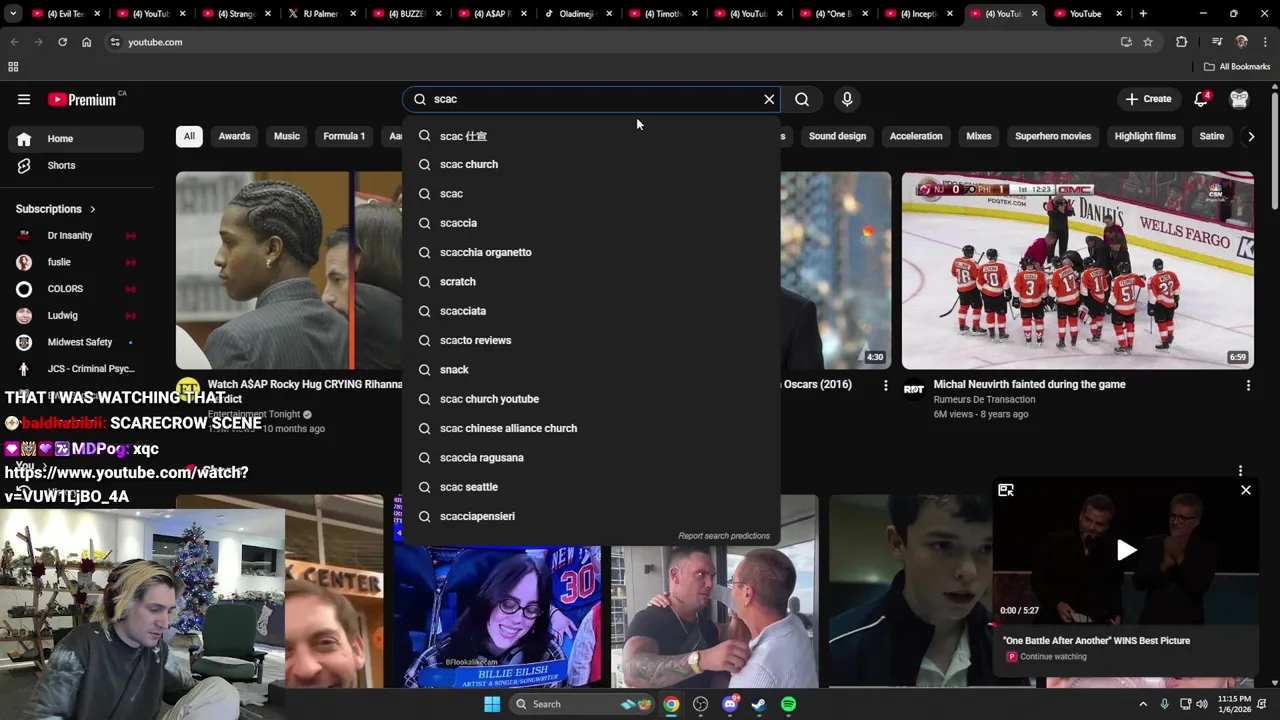Choose the 'scratch' search suggestion

[x=591, y=282]
